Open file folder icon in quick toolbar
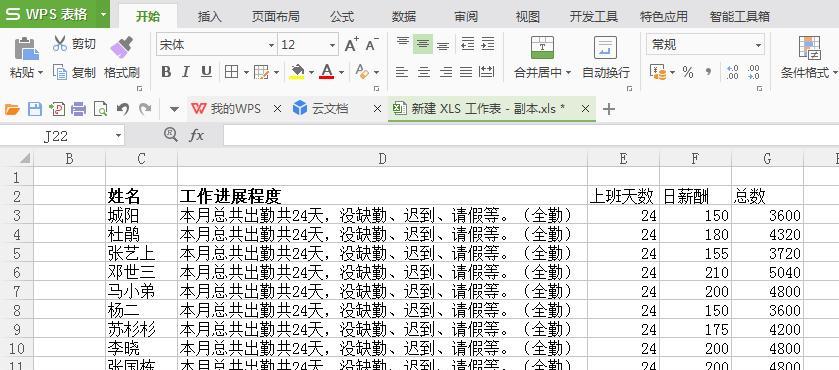839x370 pixels. [x=12, y=110]
